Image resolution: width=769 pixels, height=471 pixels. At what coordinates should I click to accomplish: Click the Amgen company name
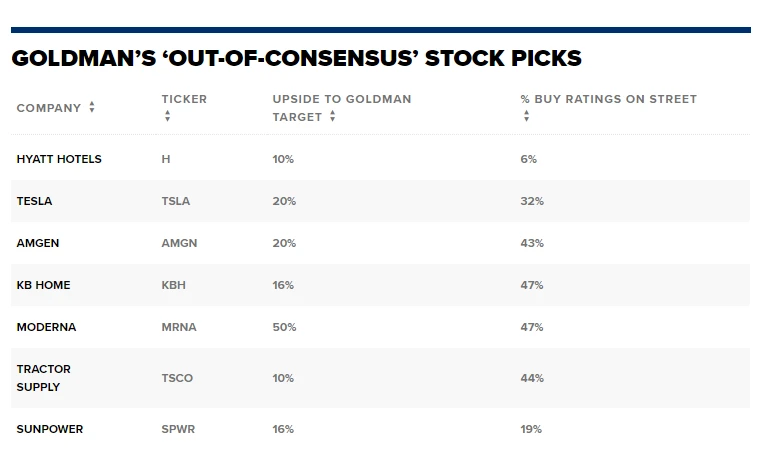[x=37, y=243]
